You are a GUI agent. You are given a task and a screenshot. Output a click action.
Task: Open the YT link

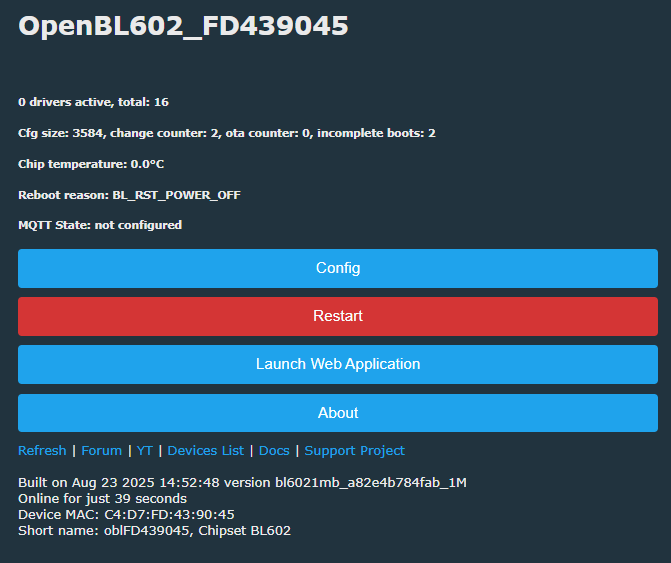click(145, 450)
